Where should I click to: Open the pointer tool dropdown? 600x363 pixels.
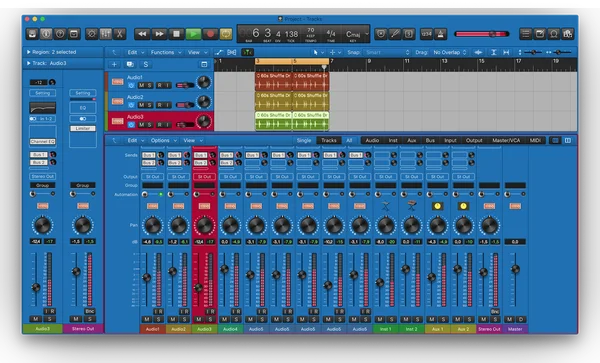pos(318,52)
